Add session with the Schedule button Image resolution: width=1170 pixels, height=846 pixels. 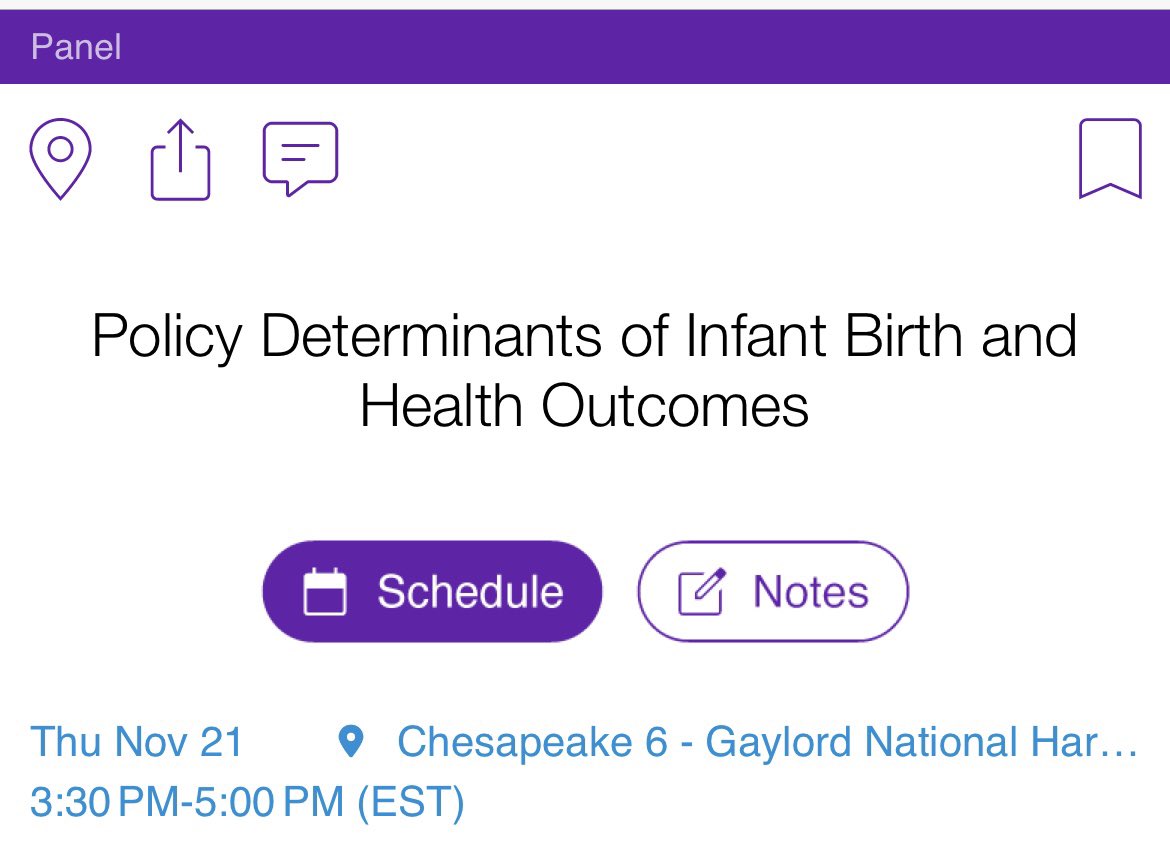432,592
